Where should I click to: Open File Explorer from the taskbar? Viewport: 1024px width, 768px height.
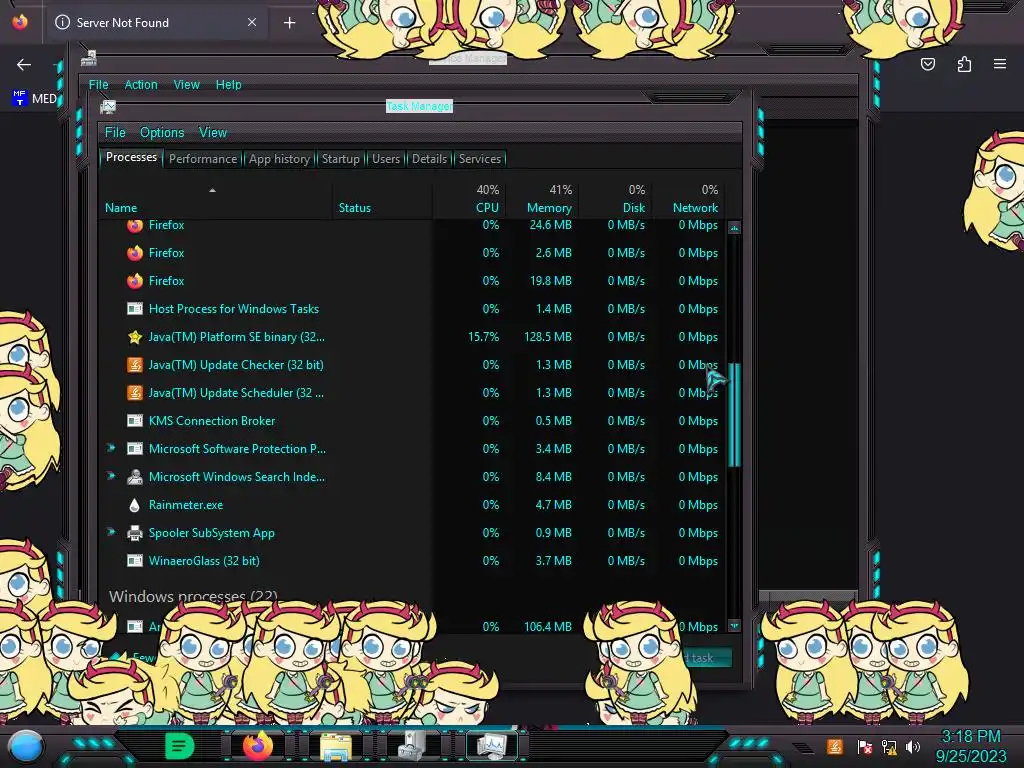tap(336, 746)
